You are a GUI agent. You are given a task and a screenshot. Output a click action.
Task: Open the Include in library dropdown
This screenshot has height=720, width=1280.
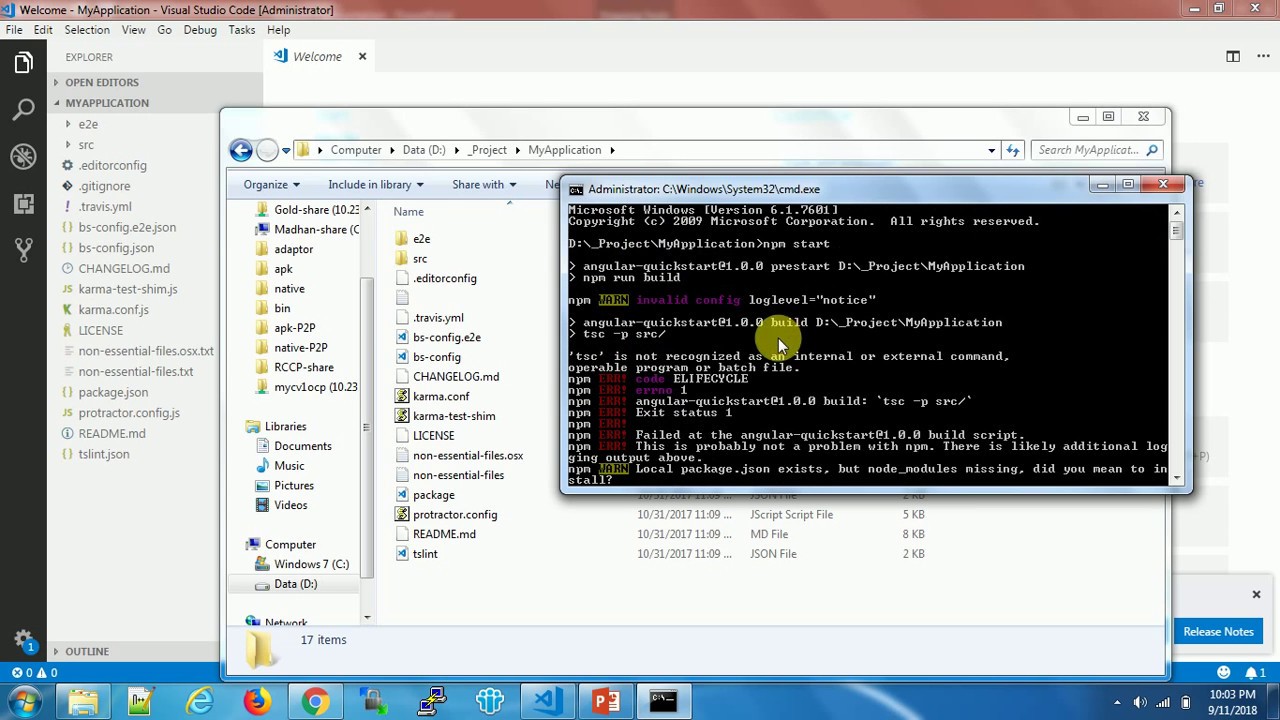point(376,184)
